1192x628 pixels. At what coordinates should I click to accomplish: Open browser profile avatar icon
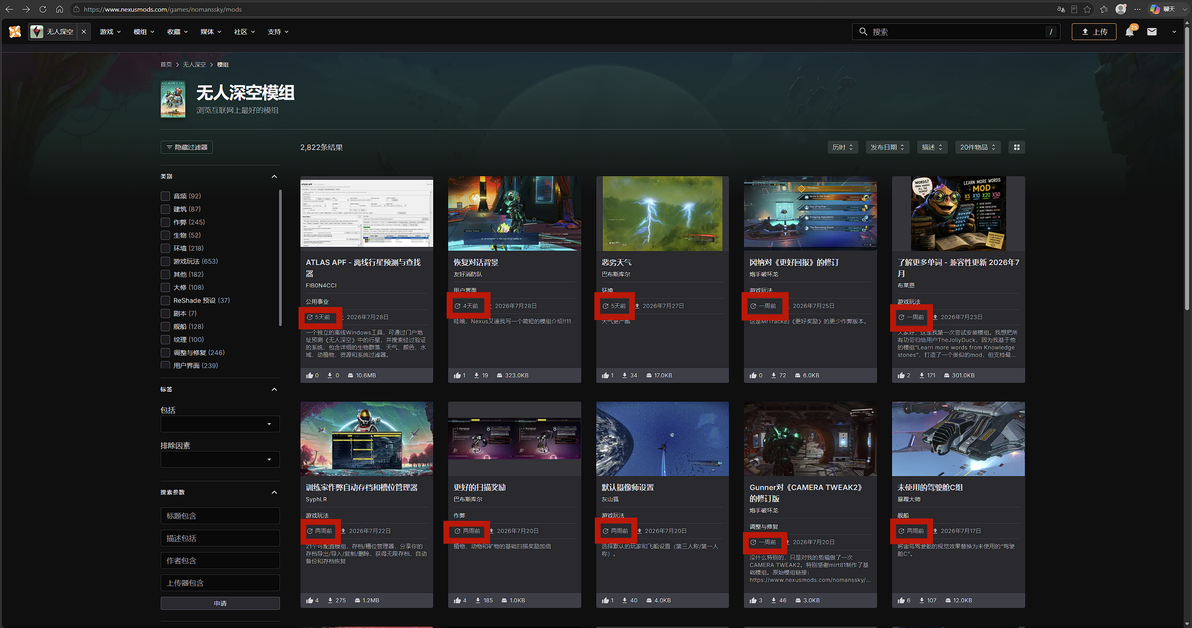point(1121,9)
